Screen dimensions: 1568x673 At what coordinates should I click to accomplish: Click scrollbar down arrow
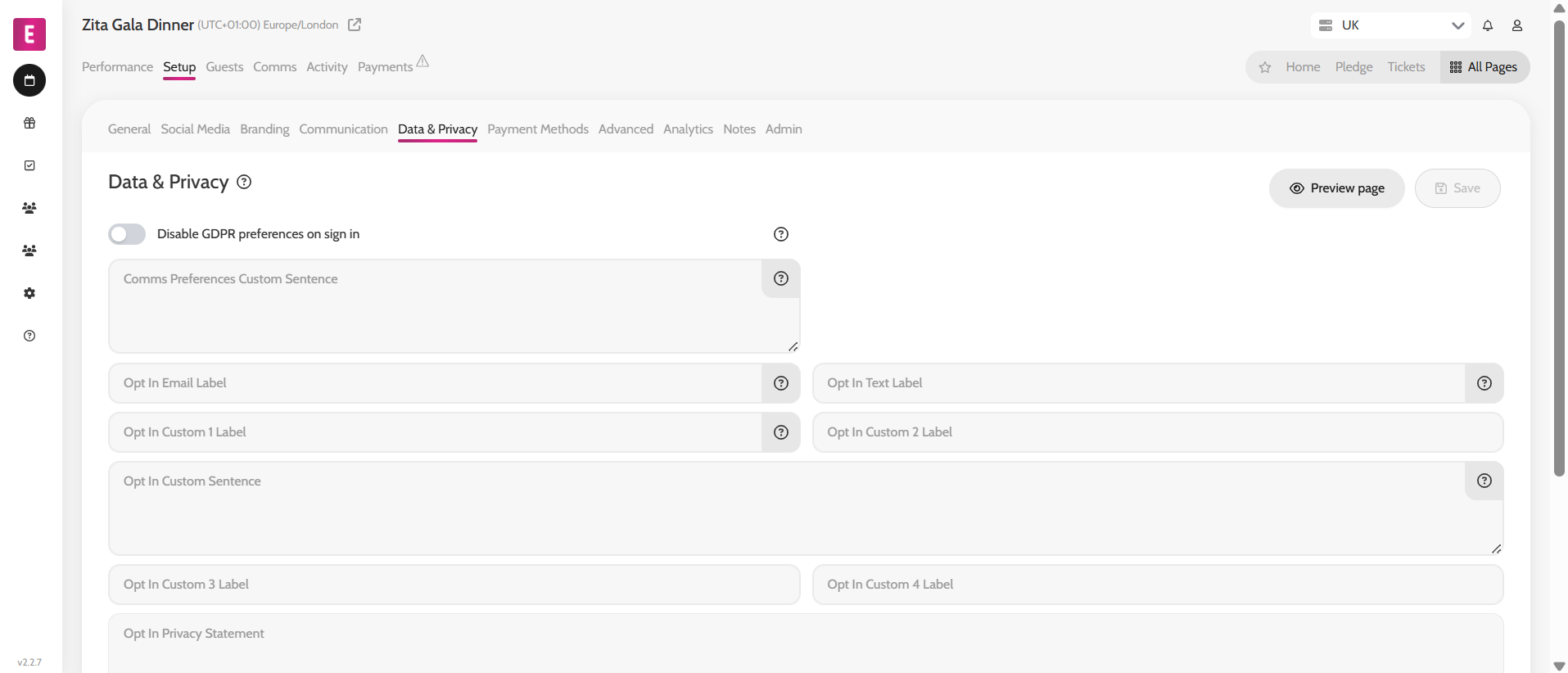[1559, 666]
